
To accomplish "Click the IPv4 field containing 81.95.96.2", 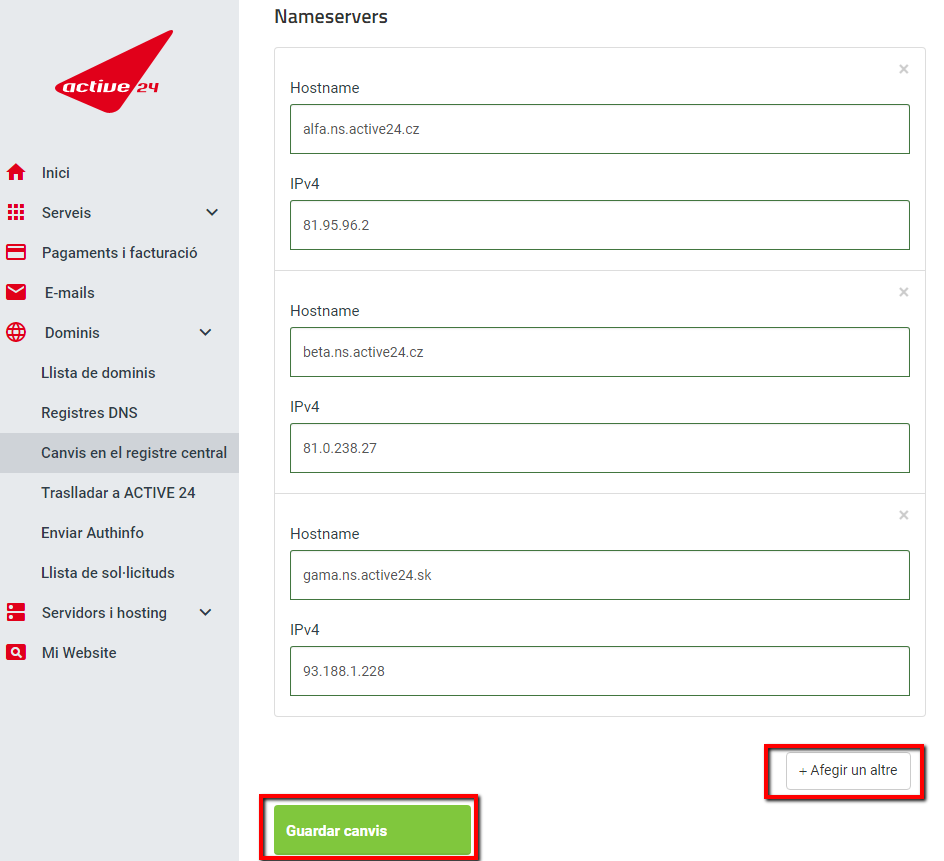I will click(x=600, y=225).
